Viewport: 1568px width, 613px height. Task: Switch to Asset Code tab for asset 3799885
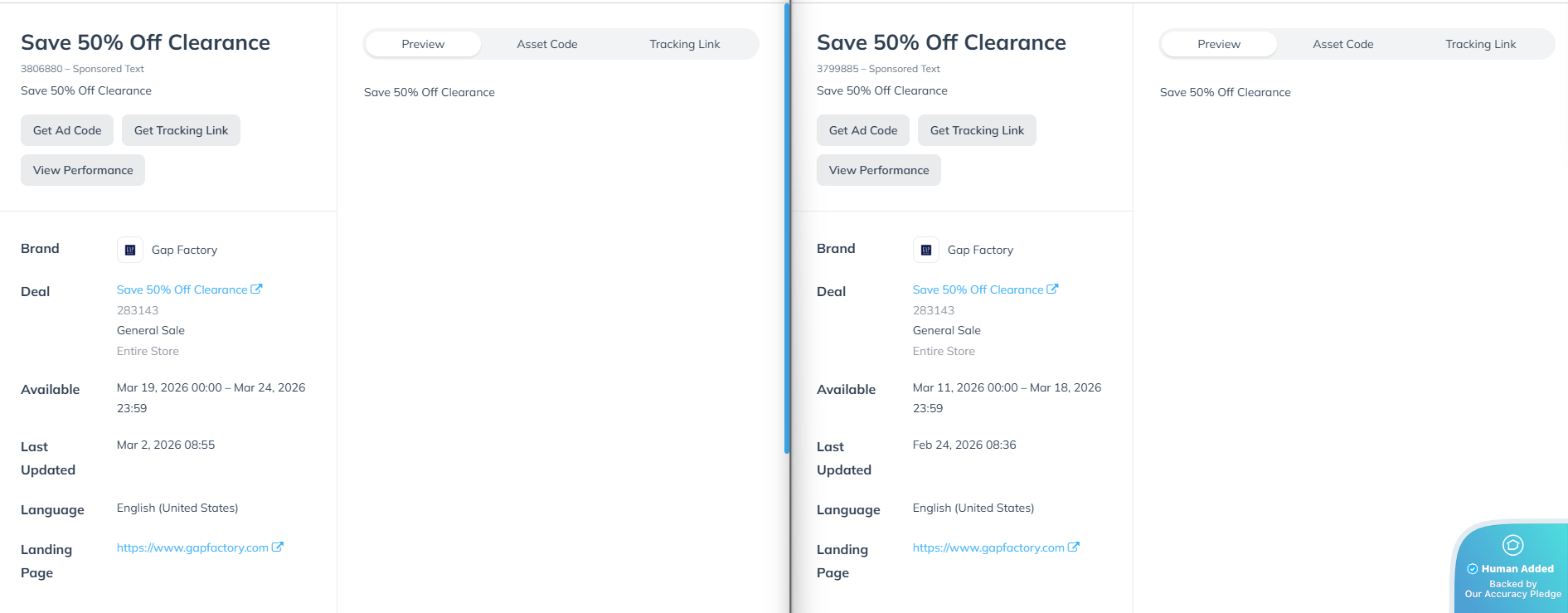coord(1343,44)
